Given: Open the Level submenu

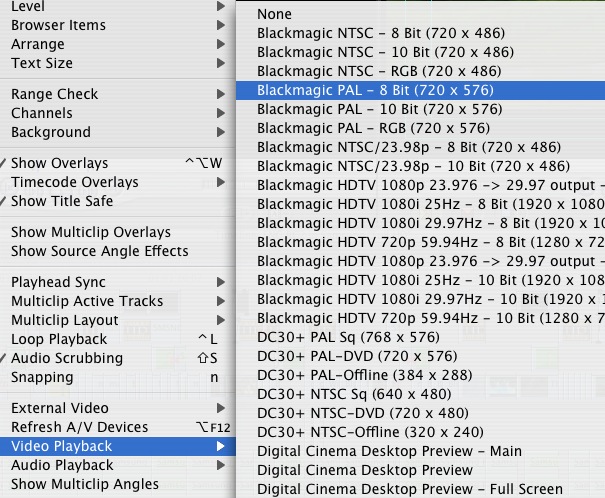Looking at the screenshot, I should click(118, 6).
